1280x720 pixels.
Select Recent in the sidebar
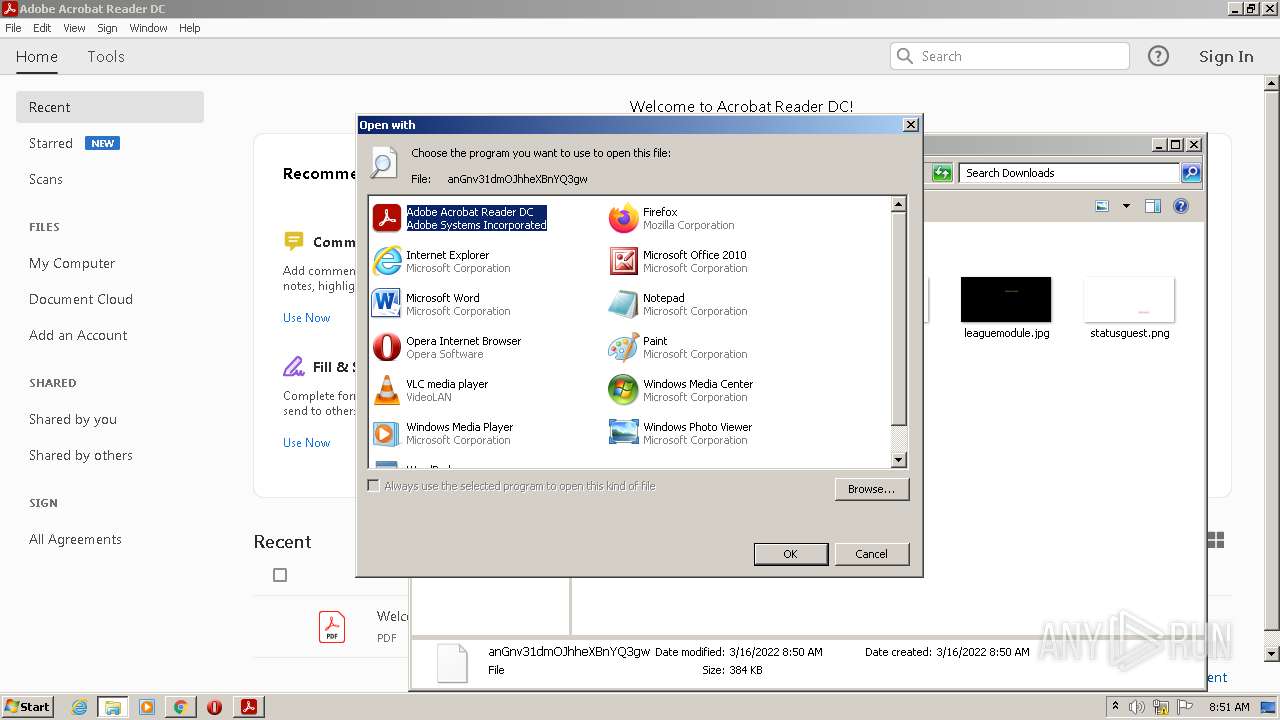110,107
